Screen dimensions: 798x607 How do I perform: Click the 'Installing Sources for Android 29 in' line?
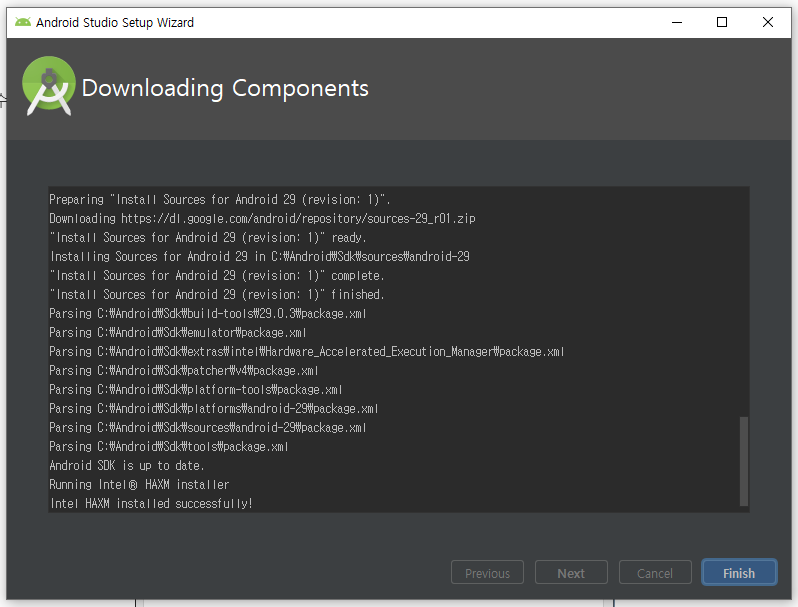pos(260,256)
